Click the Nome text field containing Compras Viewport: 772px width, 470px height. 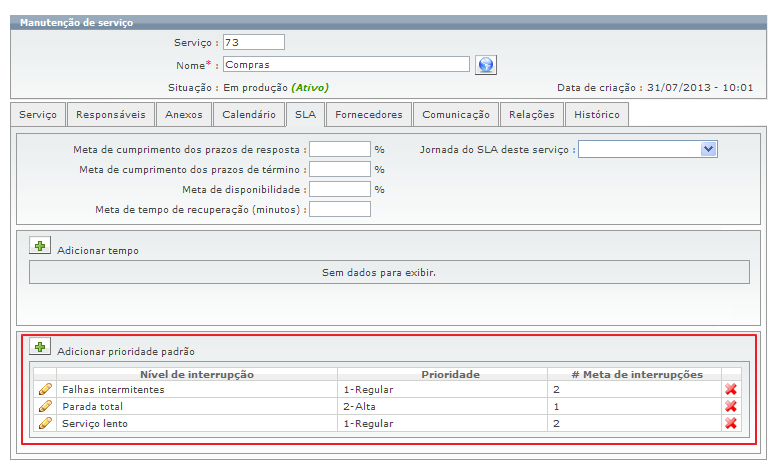point(345,65)
